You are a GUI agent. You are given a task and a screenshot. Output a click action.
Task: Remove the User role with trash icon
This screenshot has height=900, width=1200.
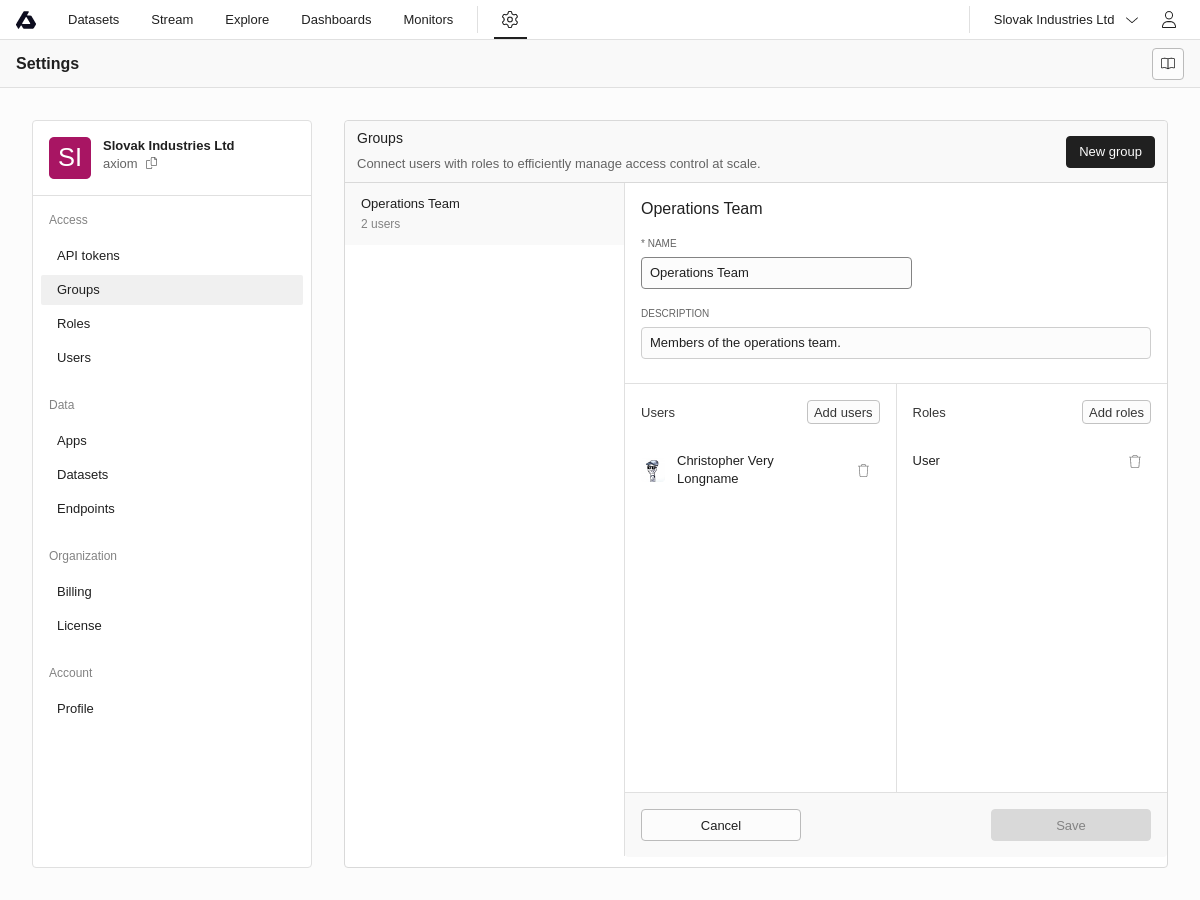click(1135, 461)
